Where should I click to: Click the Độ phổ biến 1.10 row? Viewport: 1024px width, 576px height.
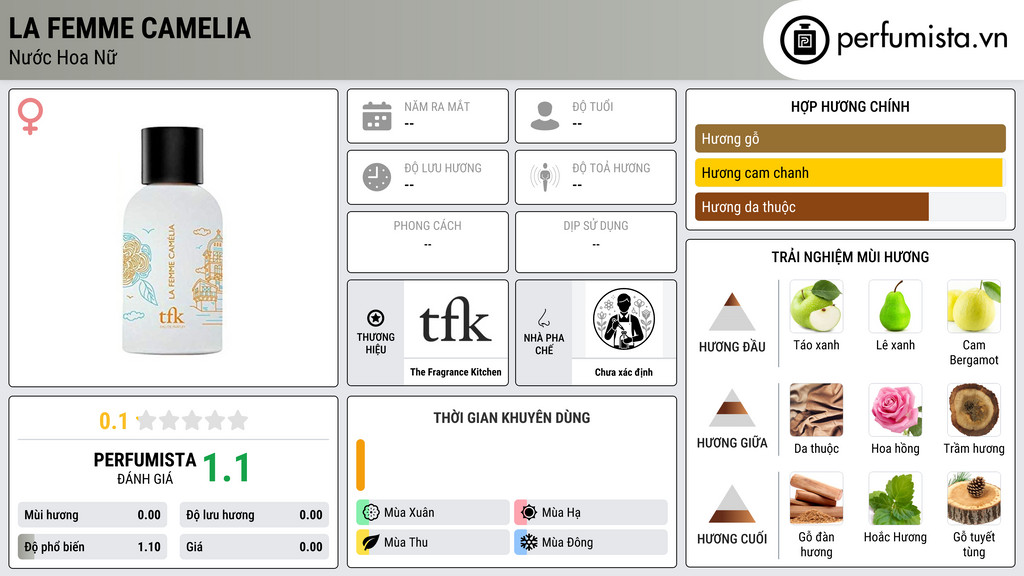coord(93,547)
